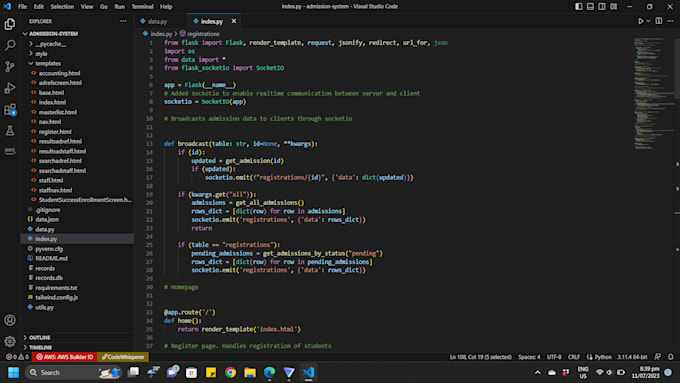Open the Explorer view in activity bar
Screen dimensions: 680x383
10,24
